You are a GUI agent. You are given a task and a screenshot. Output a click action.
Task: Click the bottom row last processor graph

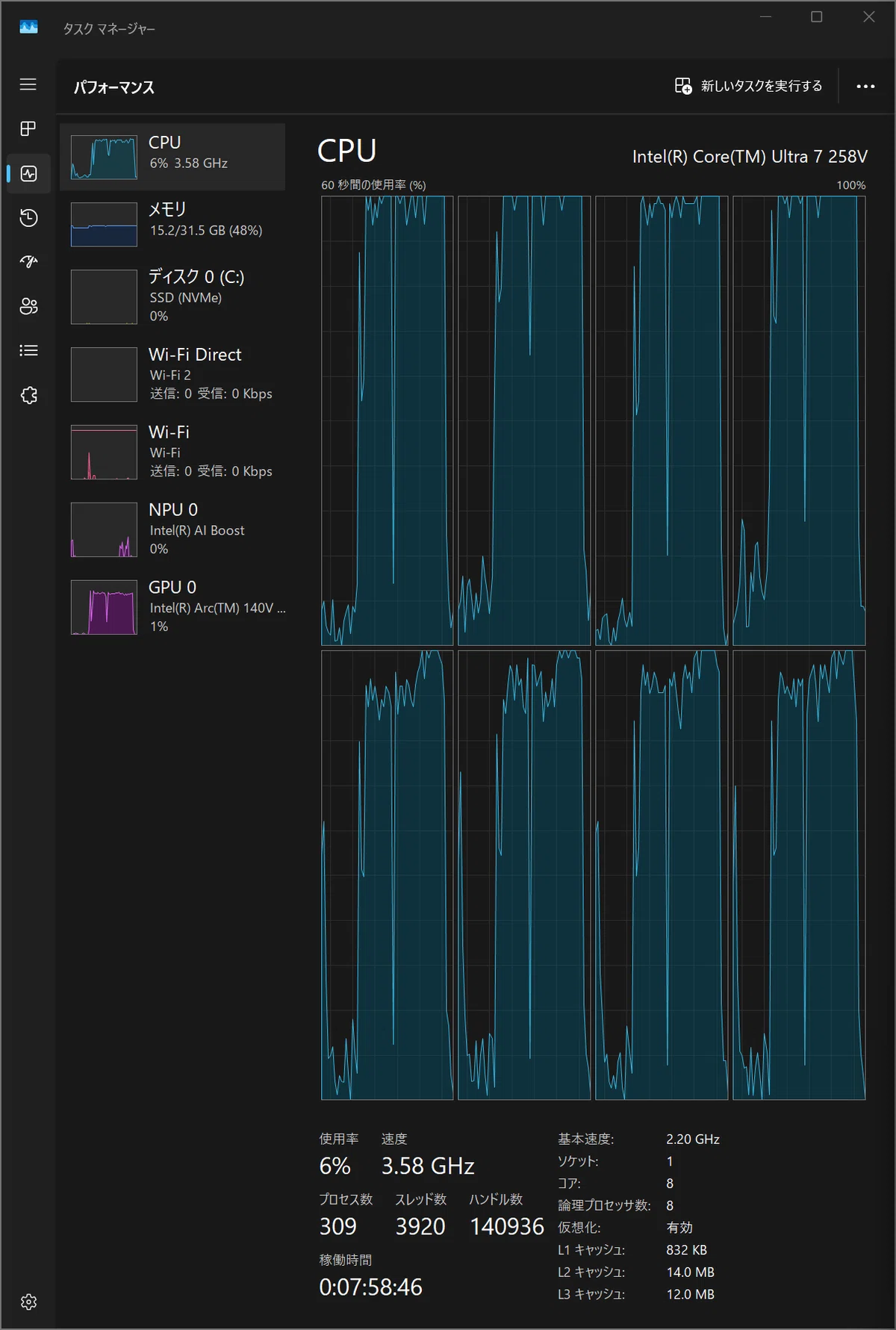point(799,875)
